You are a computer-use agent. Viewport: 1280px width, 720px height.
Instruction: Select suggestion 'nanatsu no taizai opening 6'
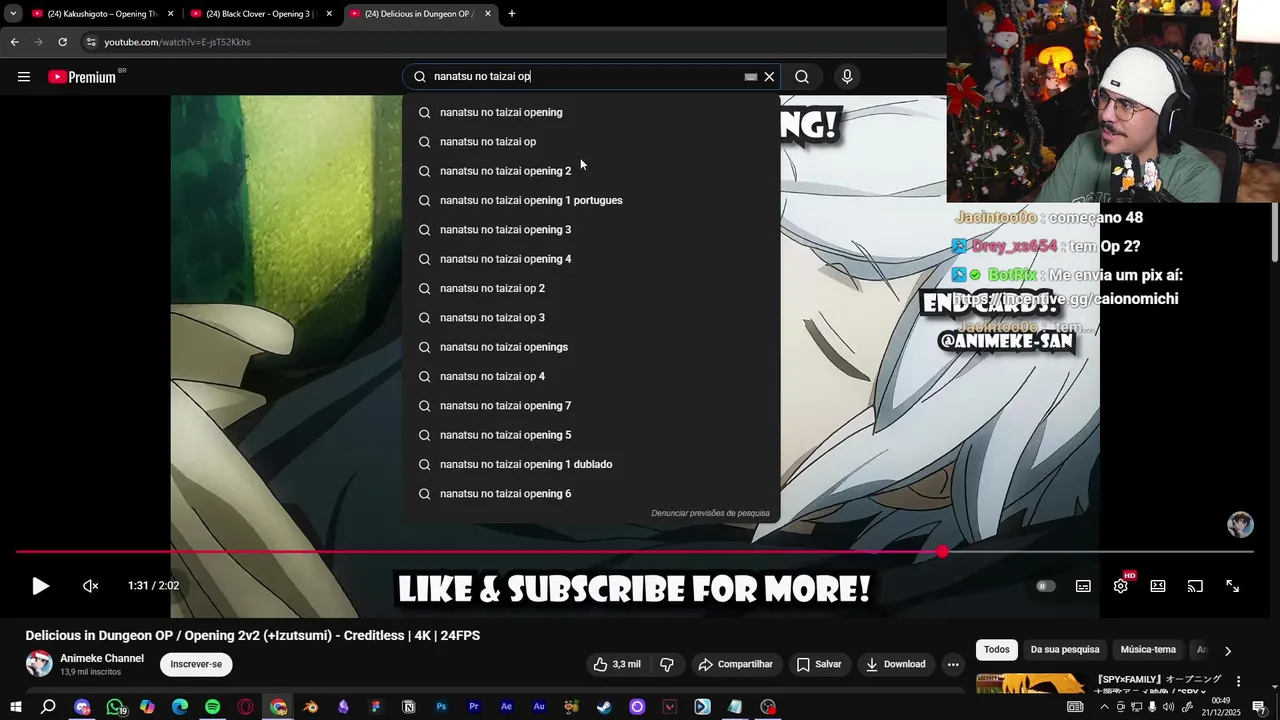(x=591, y=494)
